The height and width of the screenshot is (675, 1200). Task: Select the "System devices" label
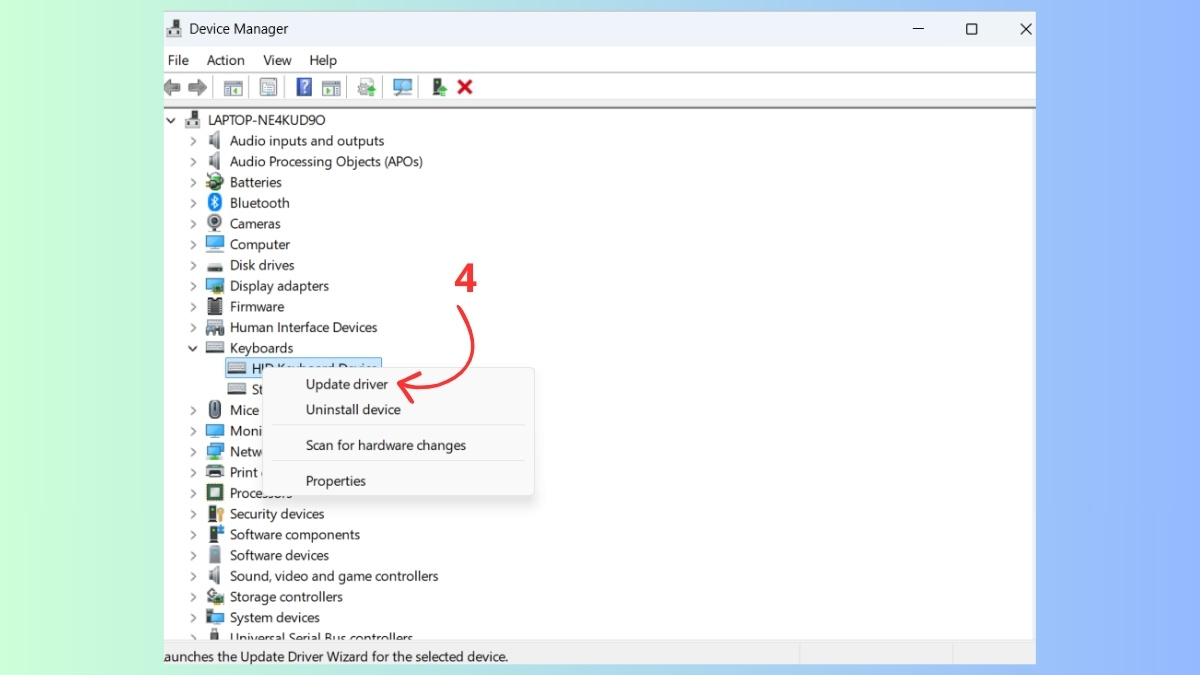pos(275,618)
